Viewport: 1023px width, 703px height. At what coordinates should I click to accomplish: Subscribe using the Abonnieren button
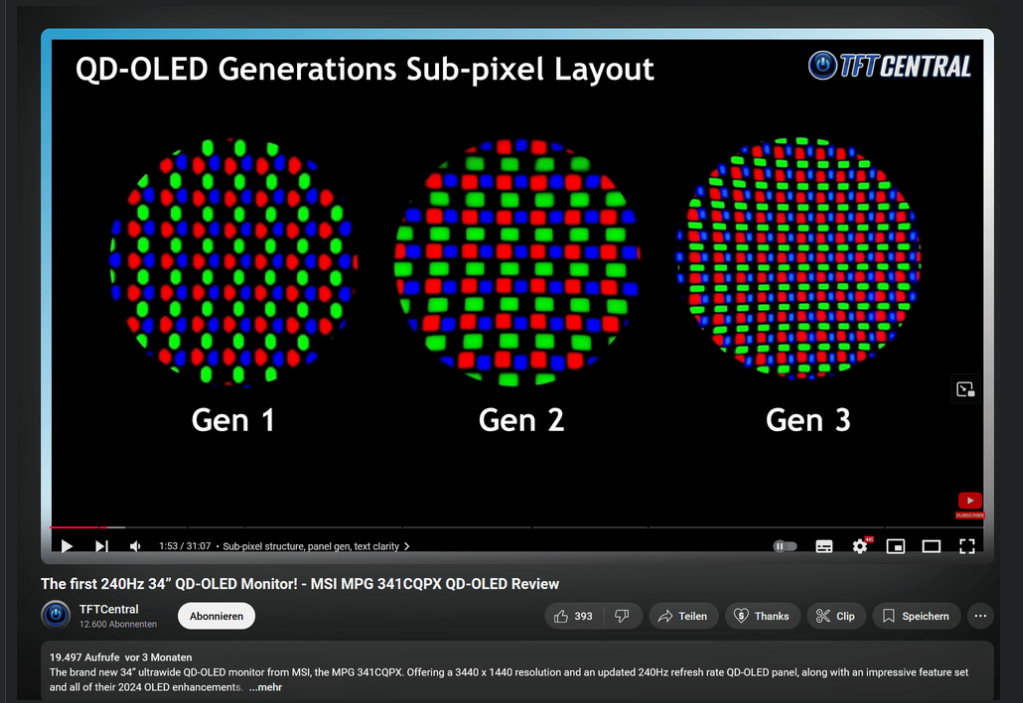tap(216, 616)
